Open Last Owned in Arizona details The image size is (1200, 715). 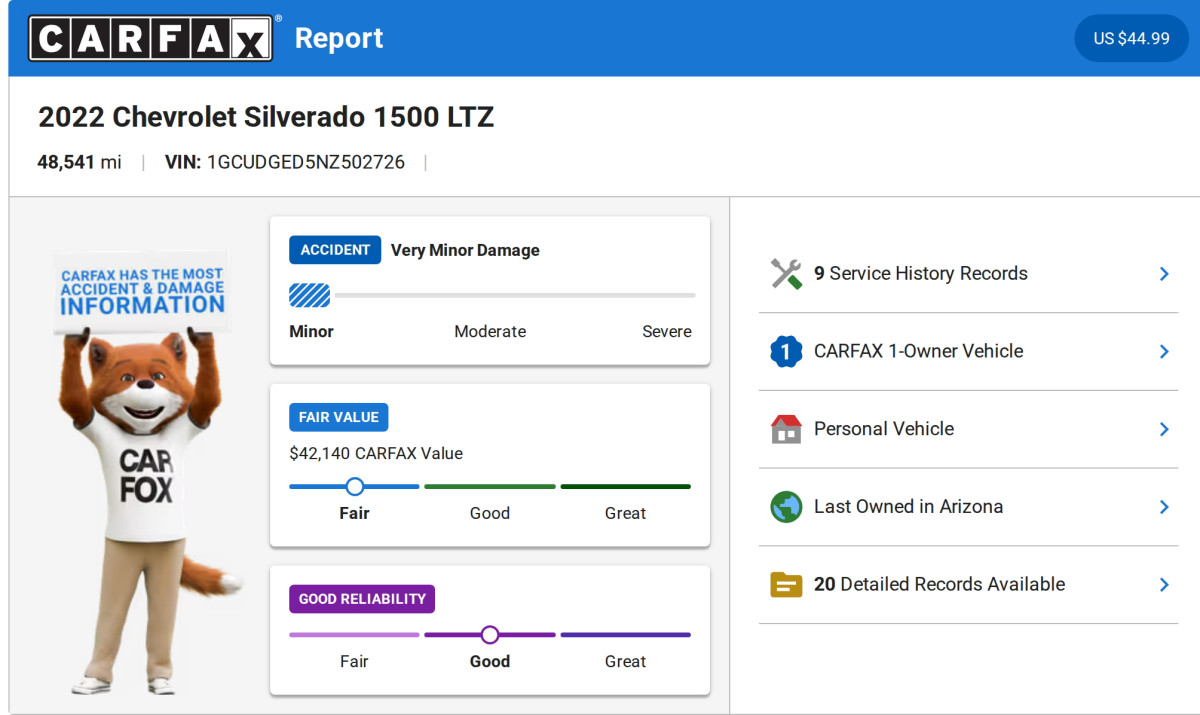968,507
